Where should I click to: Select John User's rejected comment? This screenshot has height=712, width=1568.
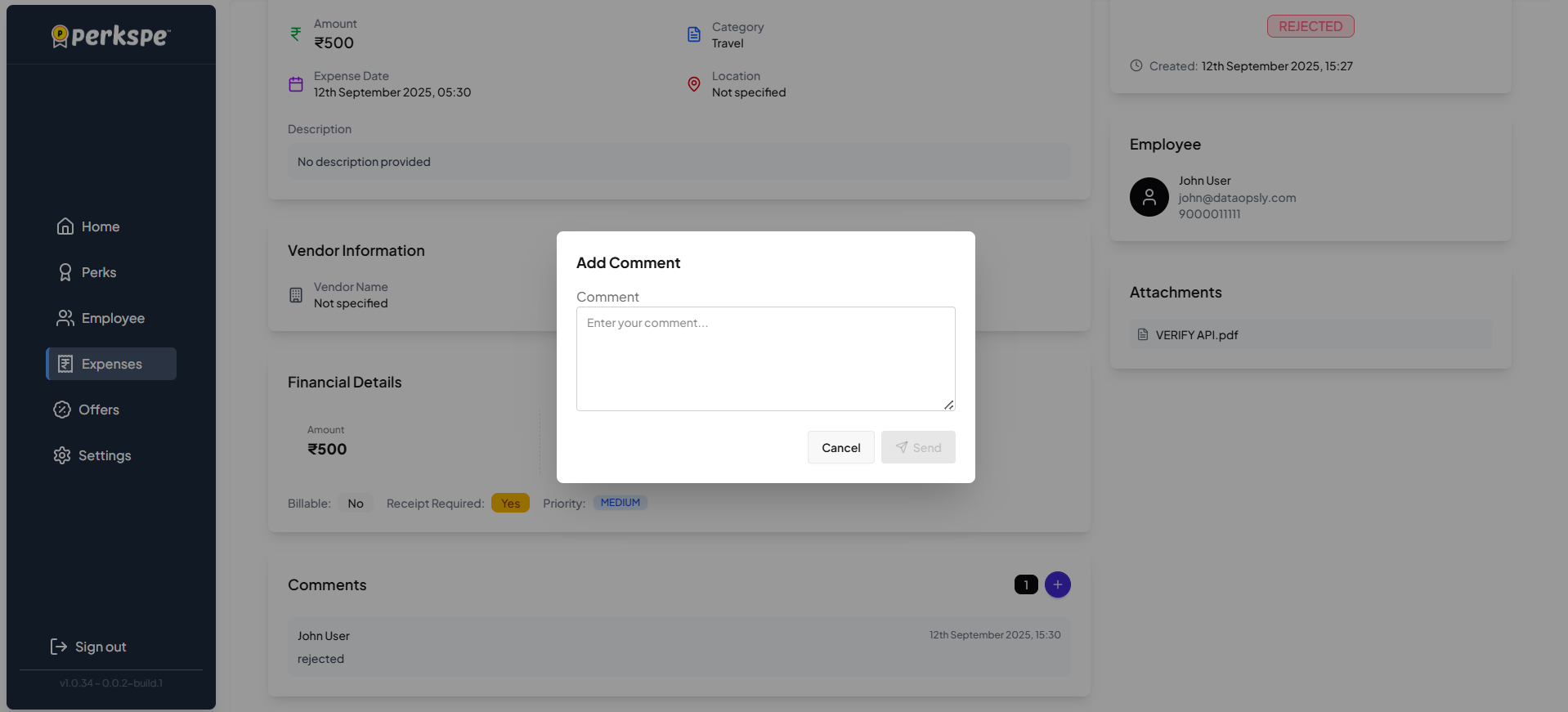click(x=679, y=647)
